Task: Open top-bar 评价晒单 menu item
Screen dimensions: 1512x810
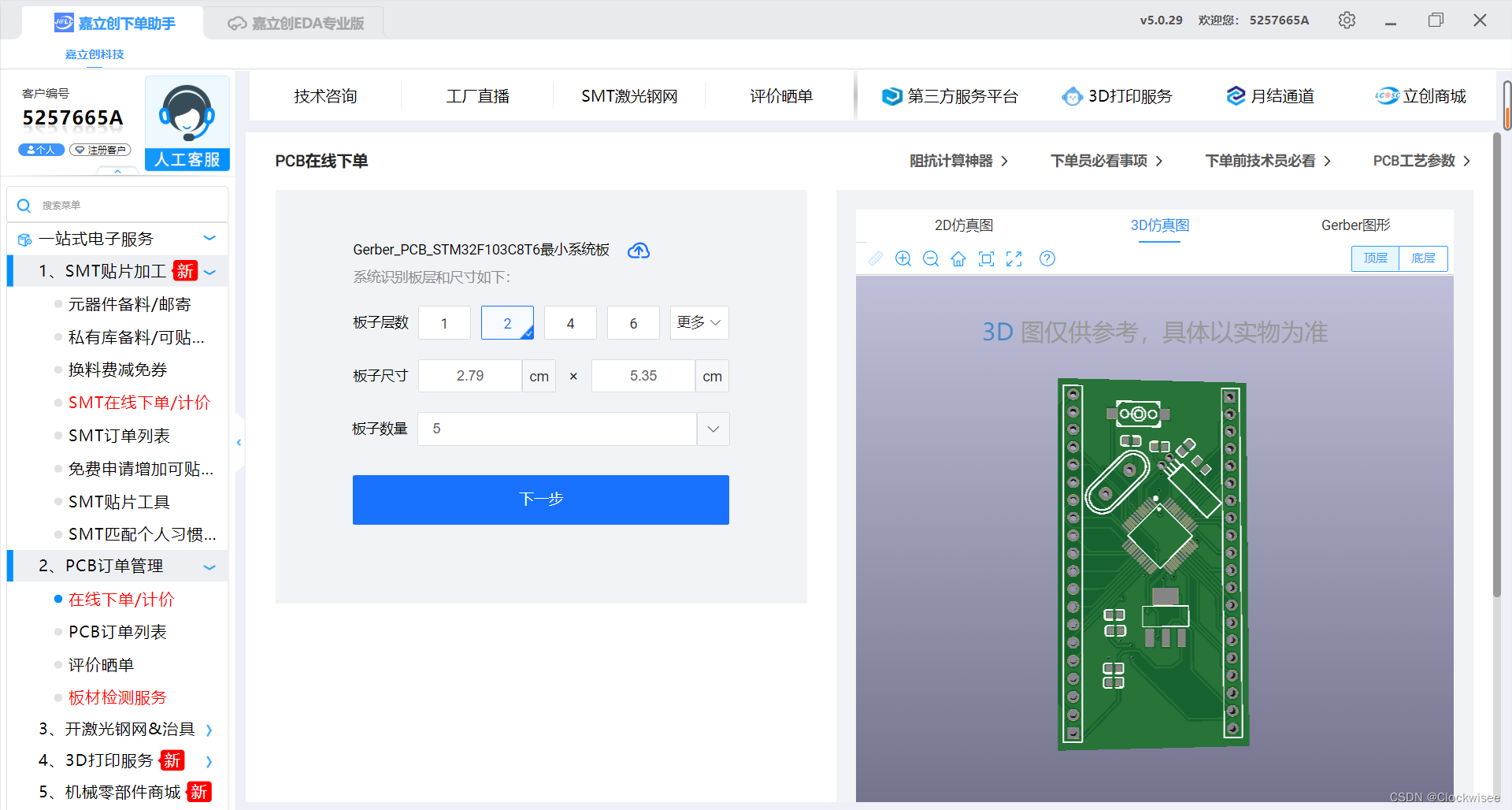Action: click(781, 96)
